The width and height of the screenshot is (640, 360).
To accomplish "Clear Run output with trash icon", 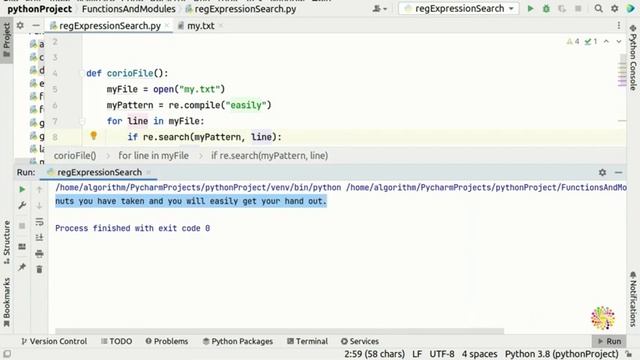I will tap(39, 269).
